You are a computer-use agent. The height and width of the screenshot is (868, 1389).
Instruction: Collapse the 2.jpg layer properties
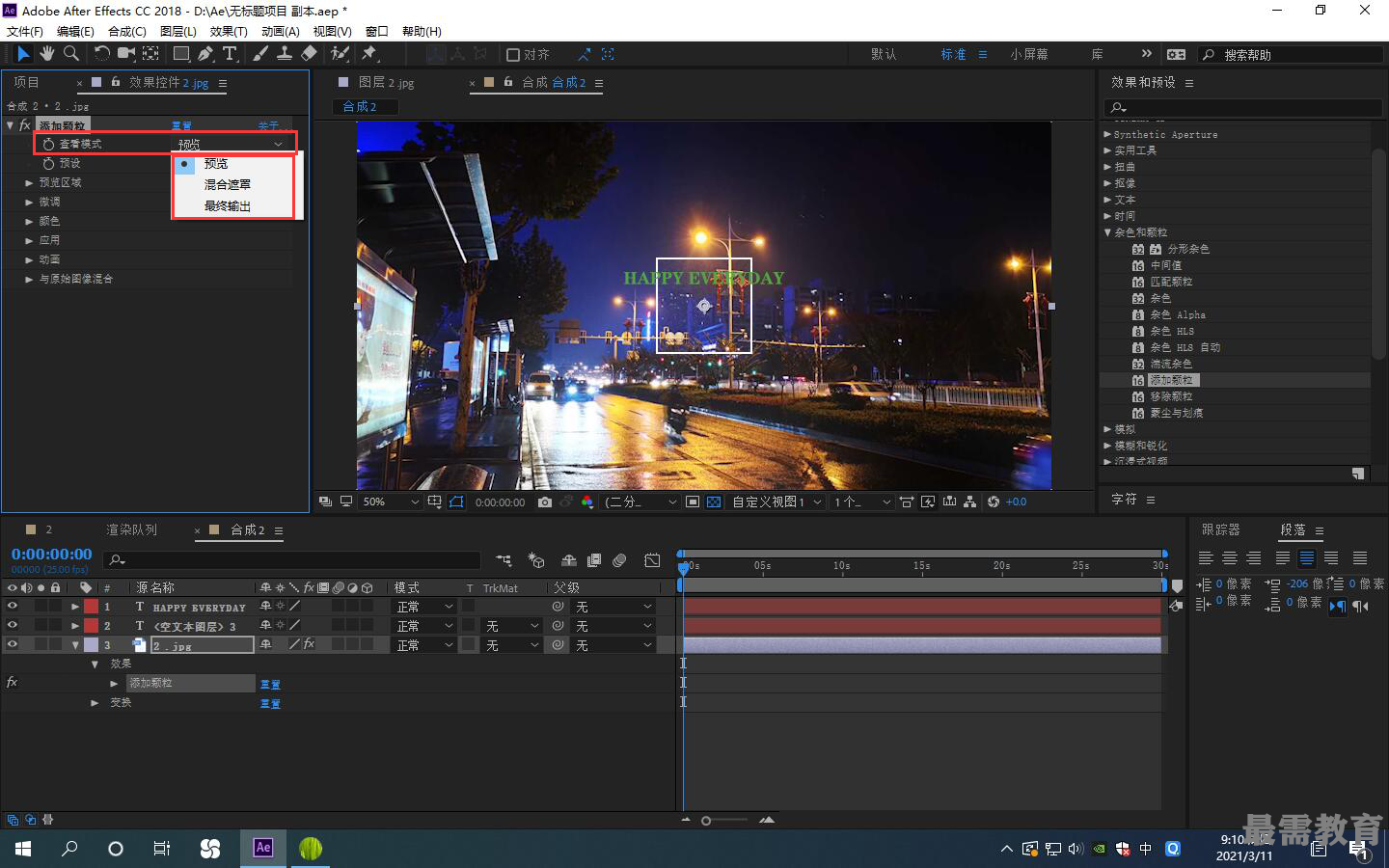pos(75,645)
